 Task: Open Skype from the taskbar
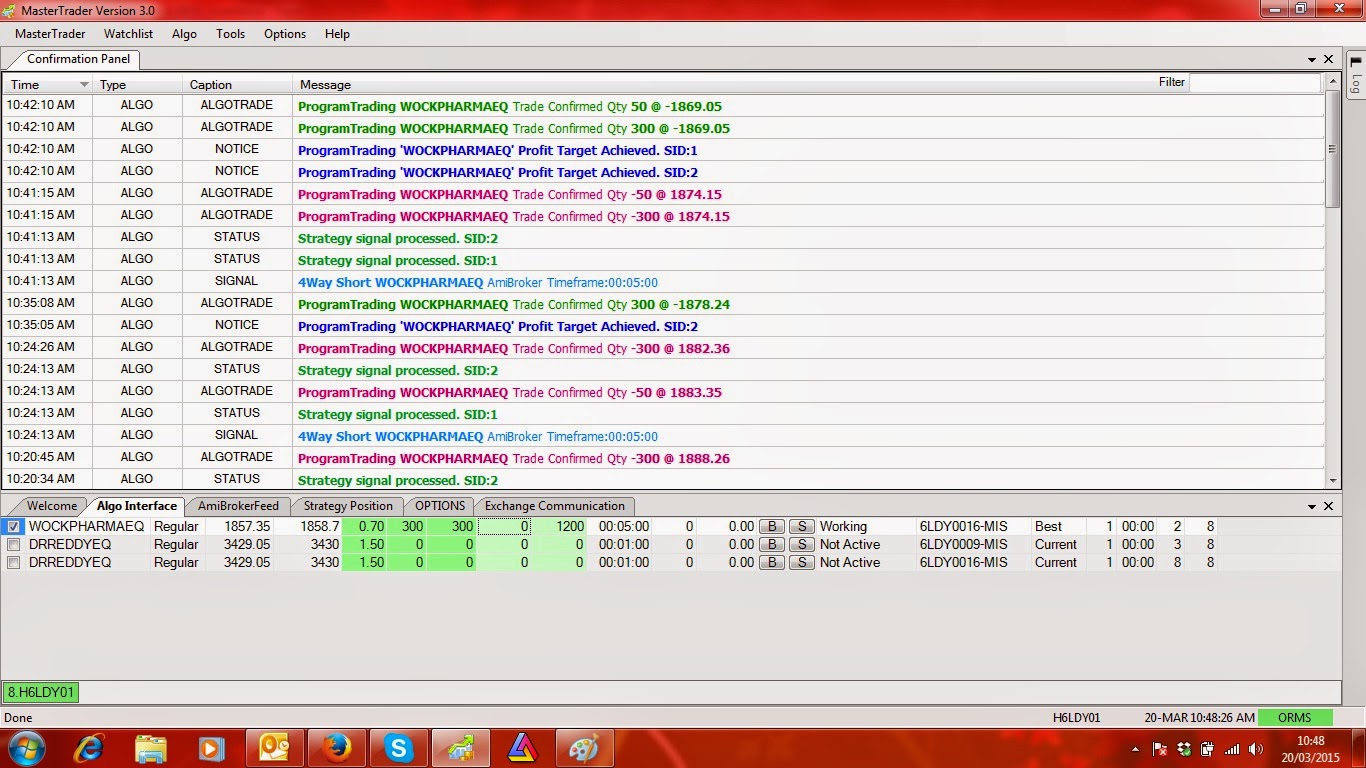(399, 748)
